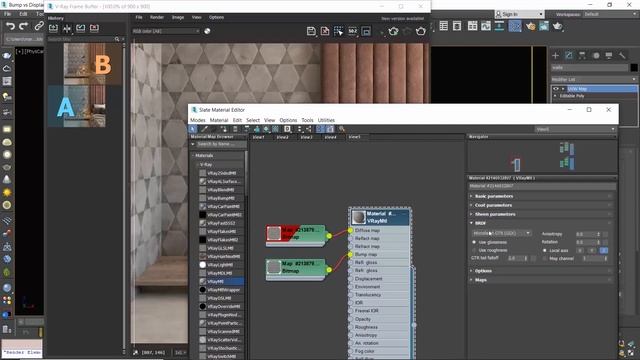Click the black object color swatch in command panel
Image resolution: width=640 pixels, height=360 pixels.
click(x=633, y=68)
